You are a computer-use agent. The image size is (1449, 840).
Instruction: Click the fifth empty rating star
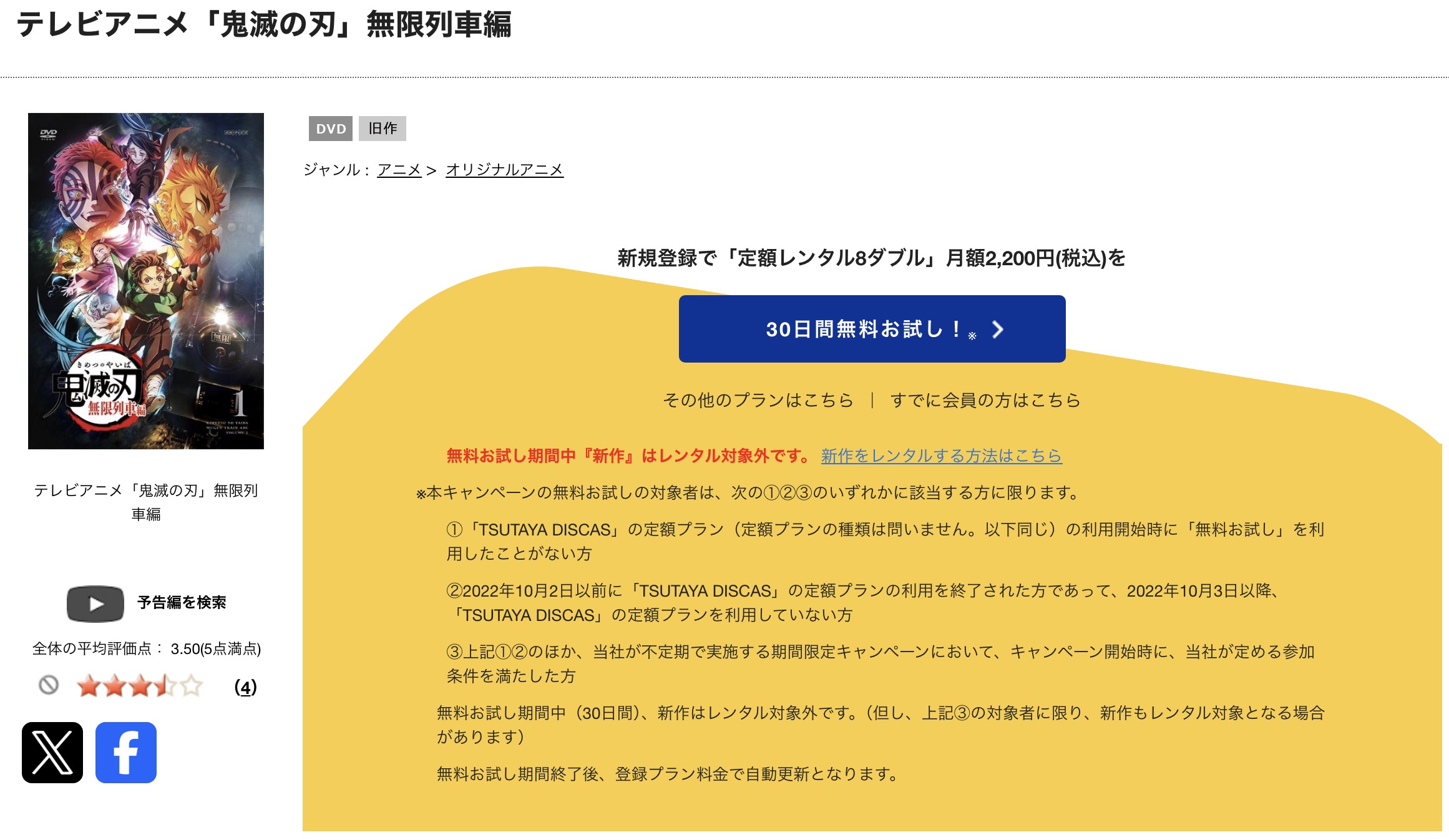[191, 686]
